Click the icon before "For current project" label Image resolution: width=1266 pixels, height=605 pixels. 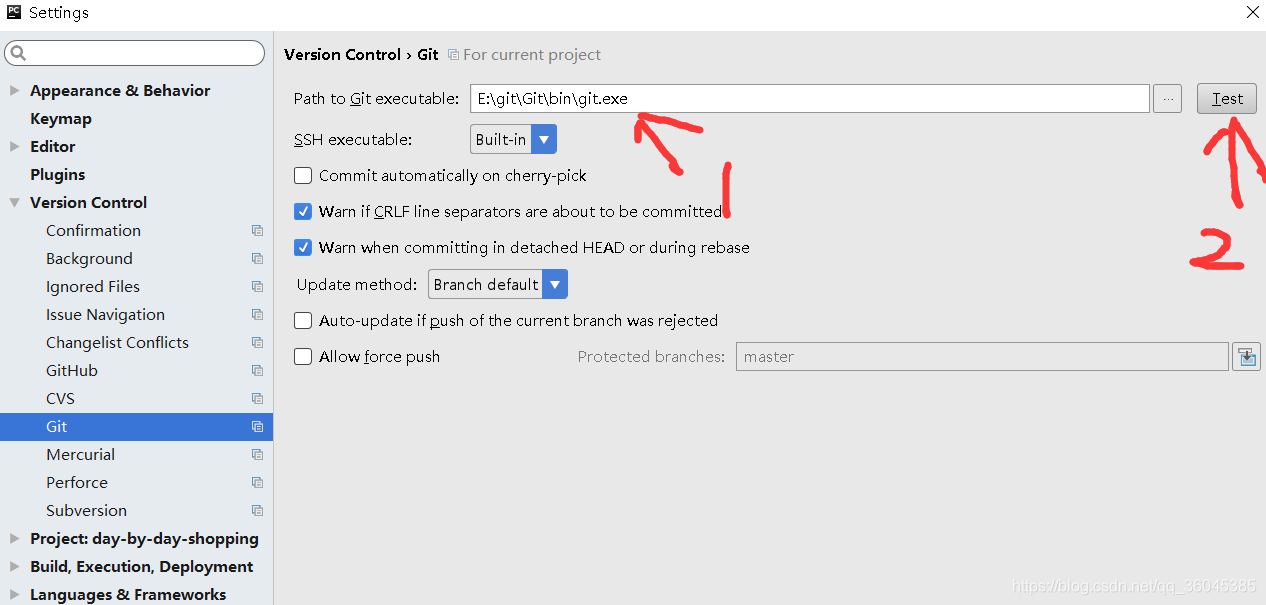pyautogui.click(x=452, y=54)
